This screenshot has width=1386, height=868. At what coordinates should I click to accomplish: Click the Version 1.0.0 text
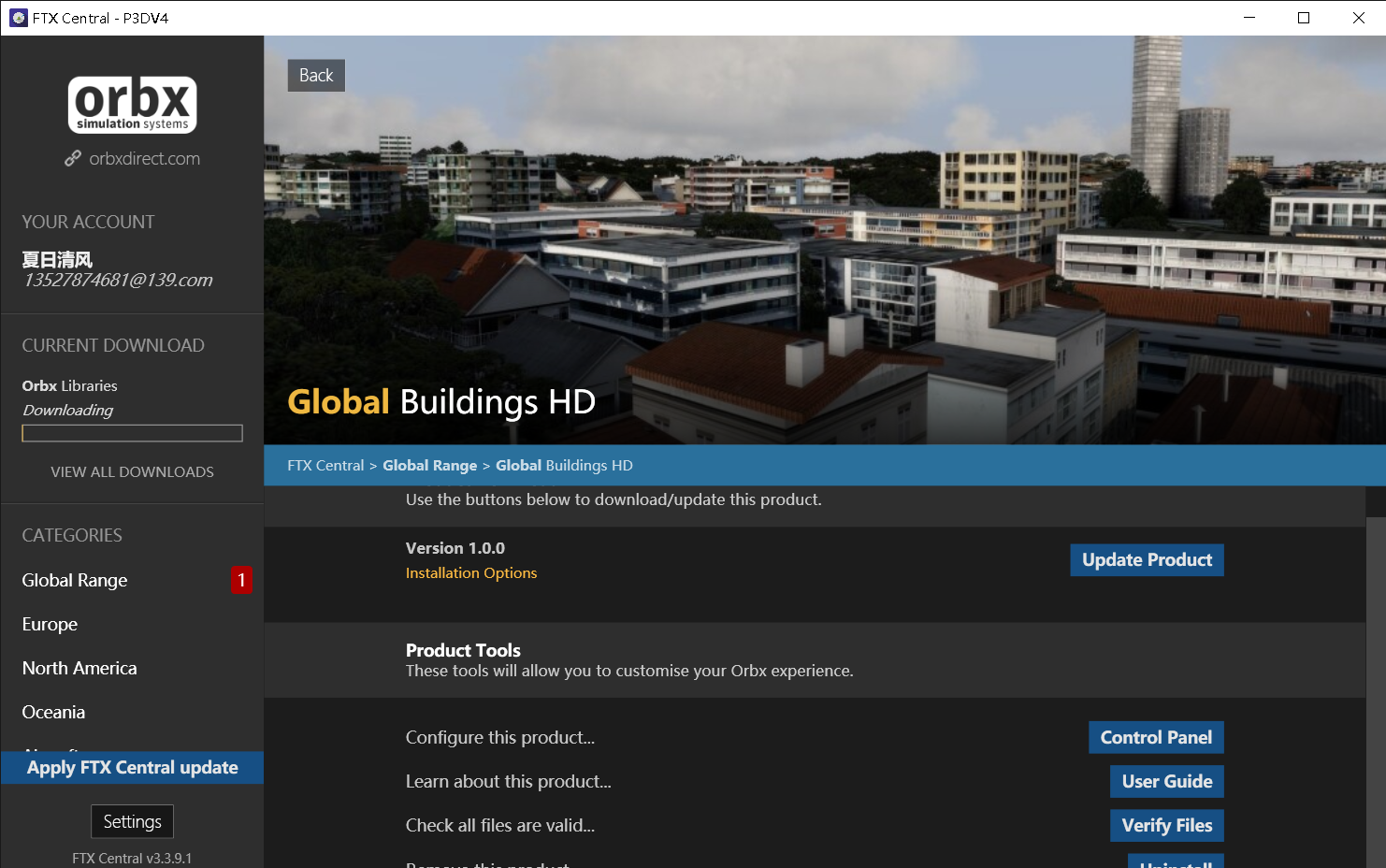pos(455,549)
